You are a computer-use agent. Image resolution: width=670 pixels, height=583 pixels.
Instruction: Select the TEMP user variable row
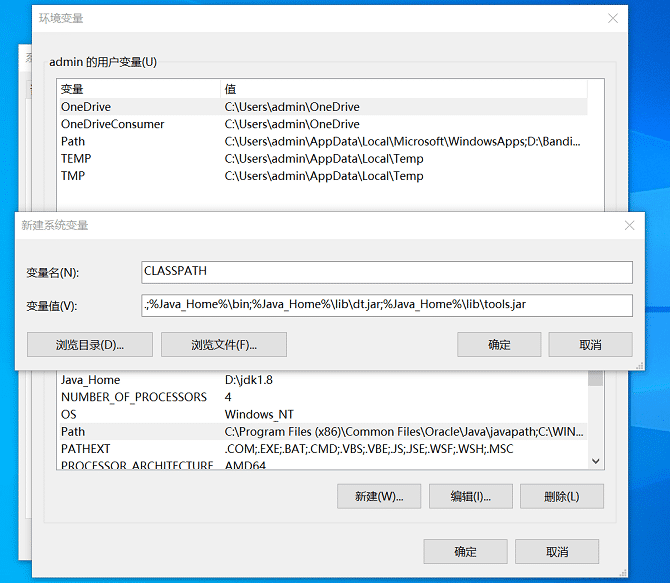tap(322, 159)
